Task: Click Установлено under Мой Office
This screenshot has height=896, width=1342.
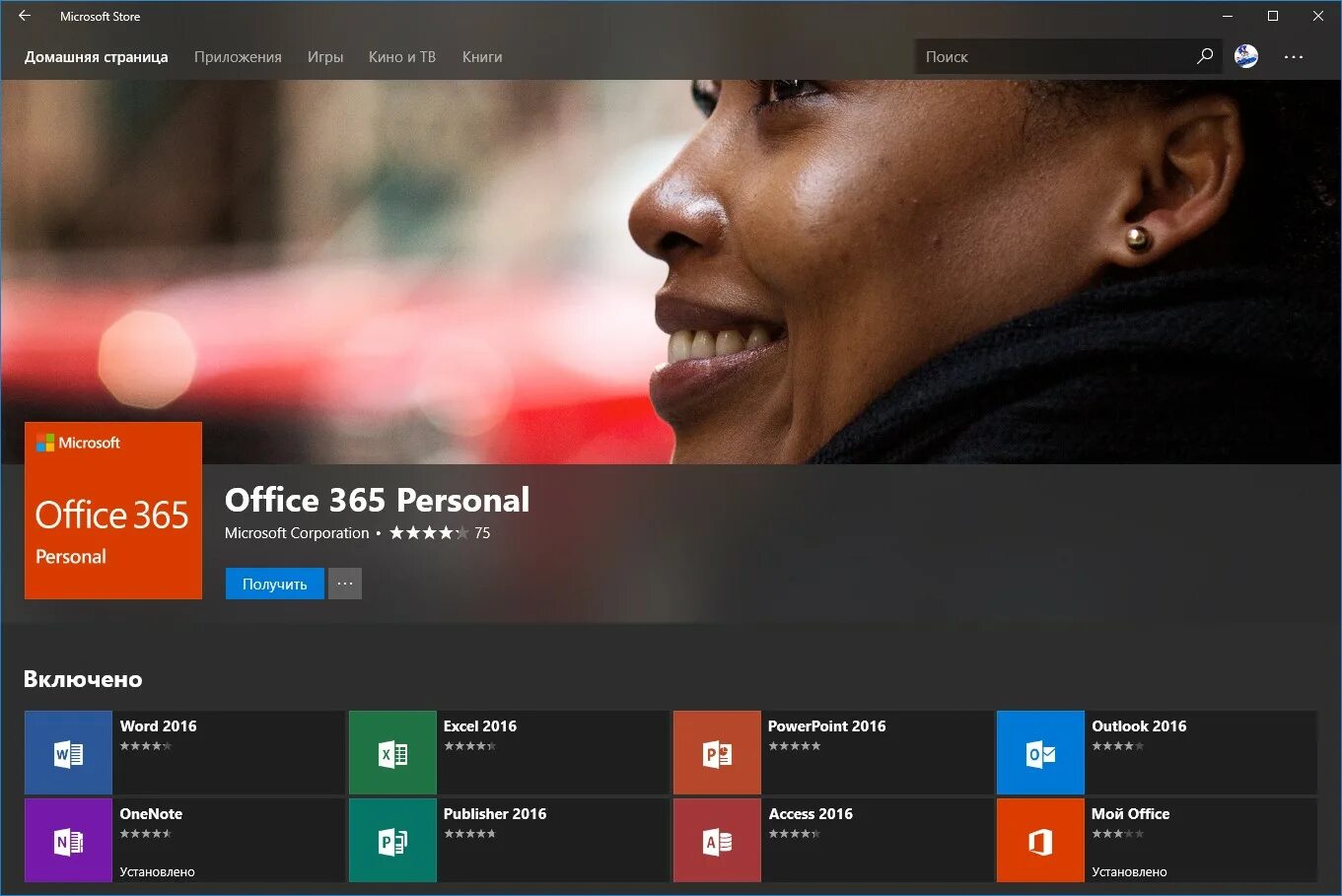Action: pyautogui.click(x=1129, y=872)
